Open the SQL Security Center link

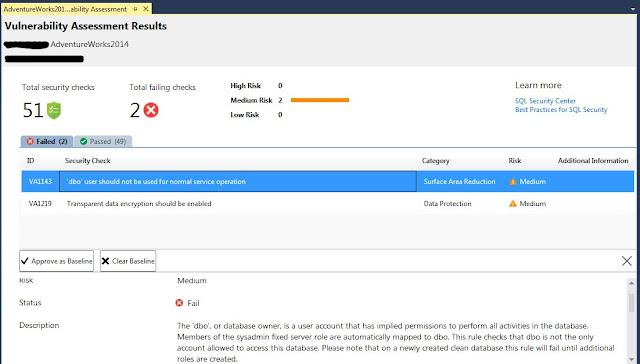545,101
